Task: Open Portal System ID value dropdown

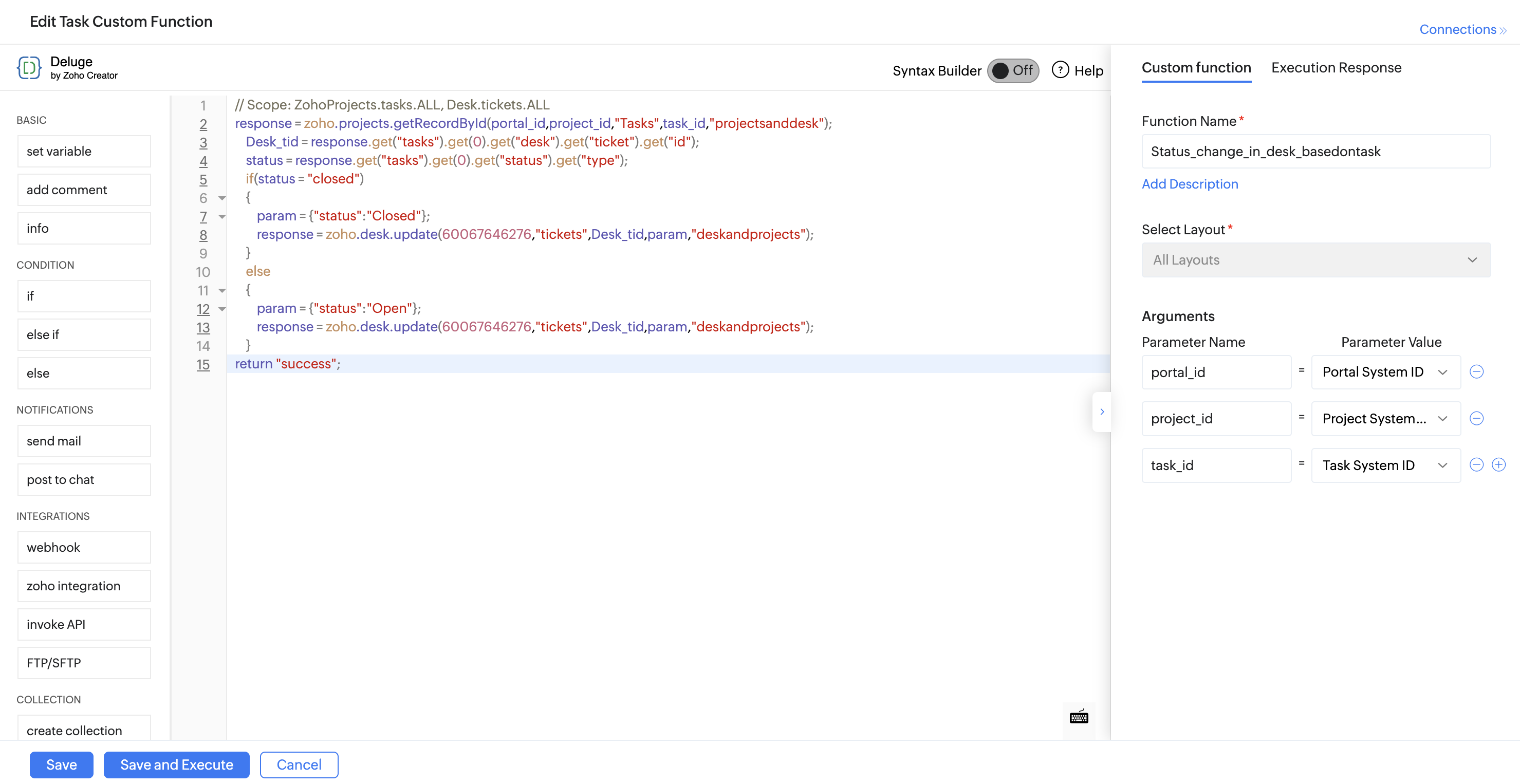Action: [1385, 372]
